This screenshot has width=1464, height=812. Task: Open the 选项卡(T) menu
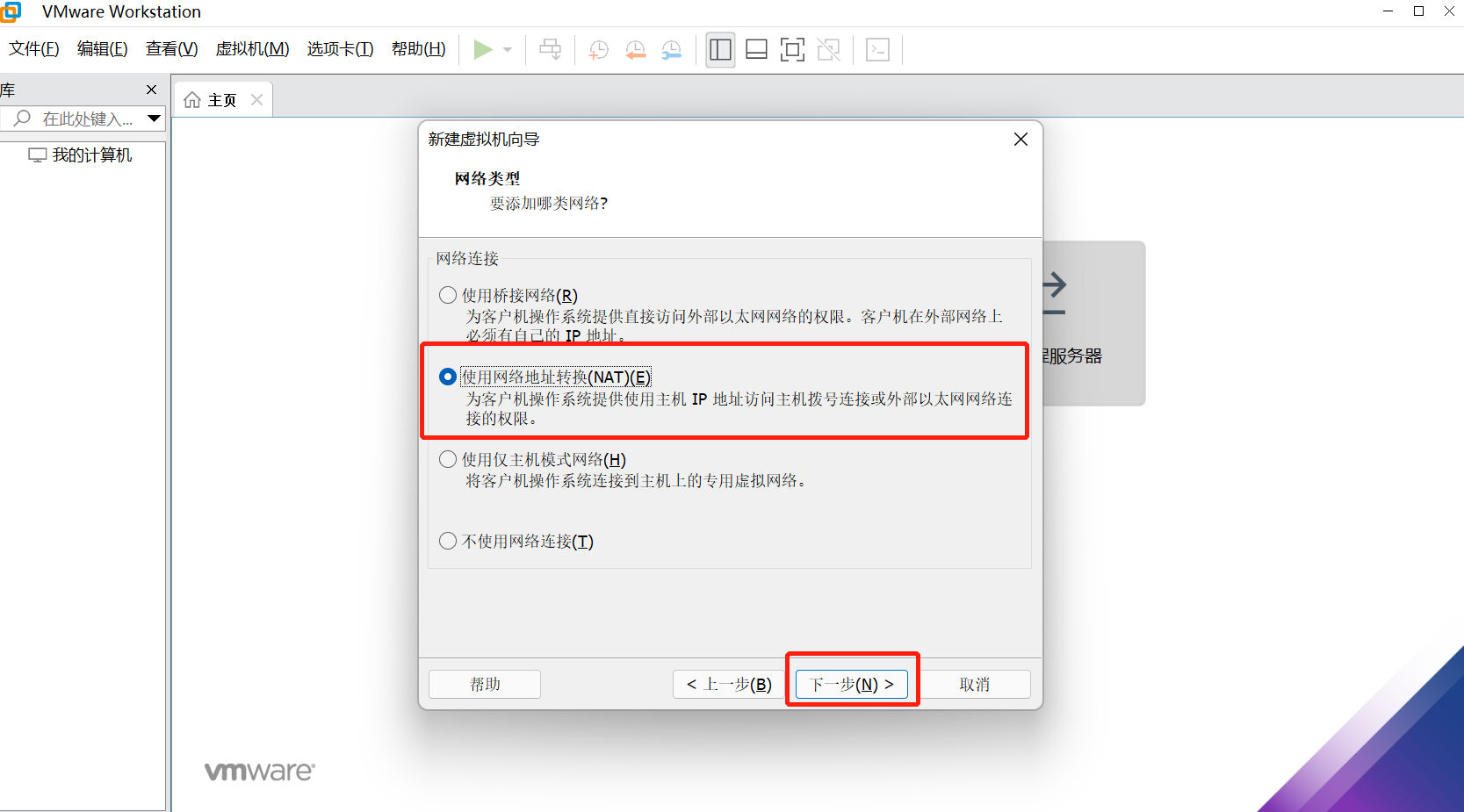click(x=341, y=49)
